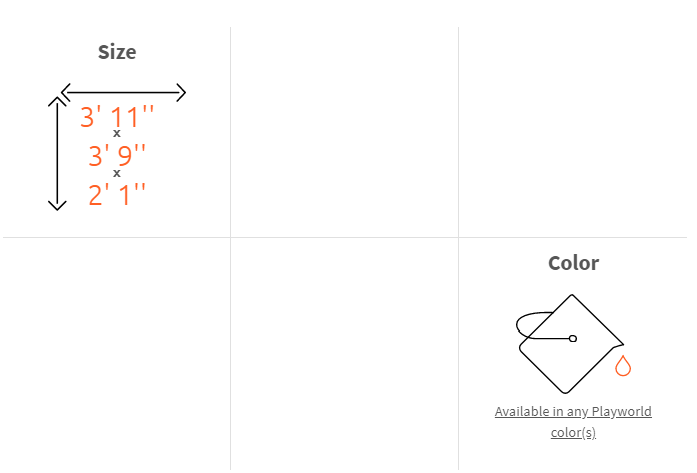Select the 3' 9'' dimension value
697x473 pixels.
pos(117,156)
